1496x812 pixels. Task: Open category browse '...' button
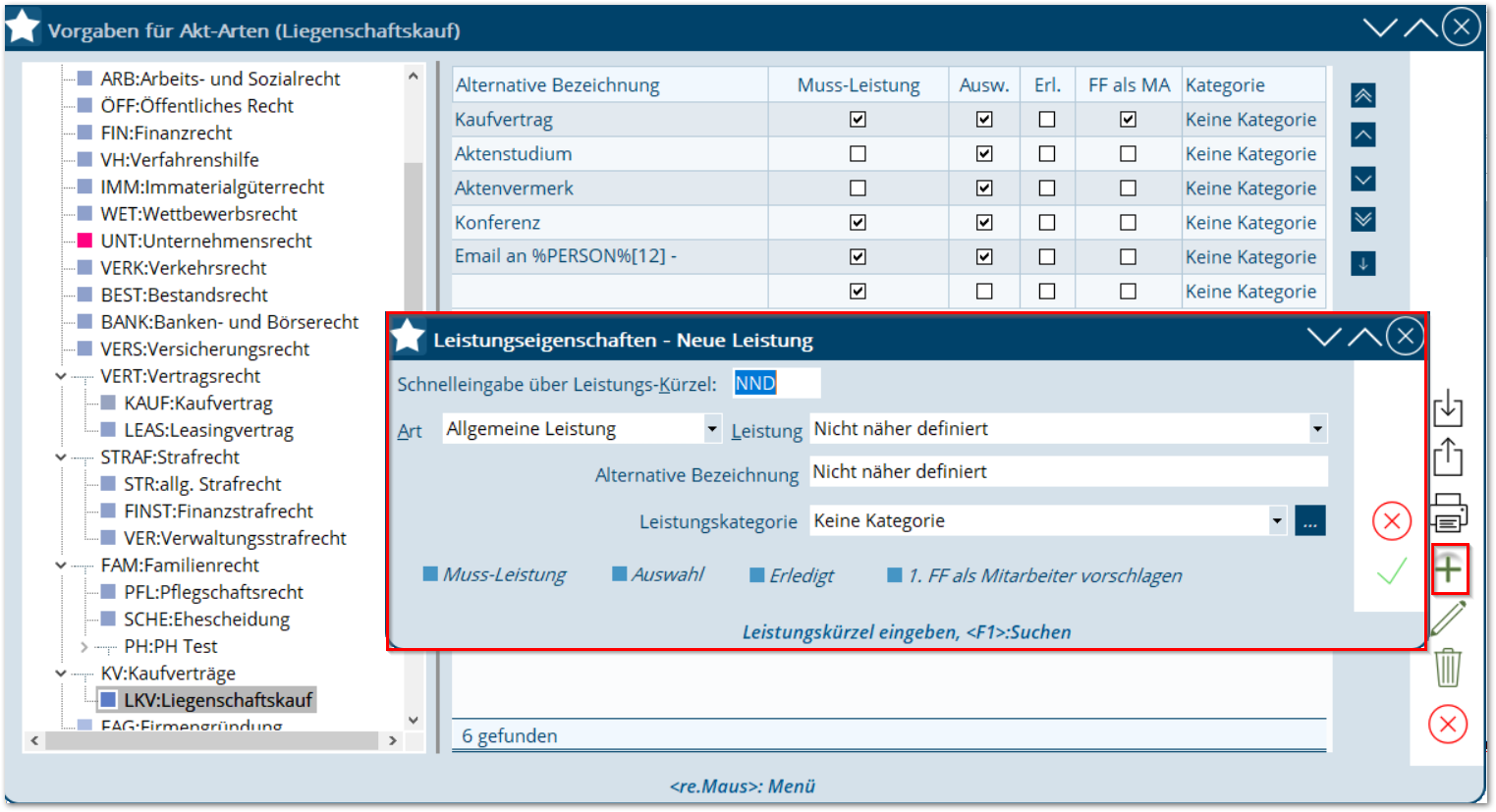coord(1310,520)
